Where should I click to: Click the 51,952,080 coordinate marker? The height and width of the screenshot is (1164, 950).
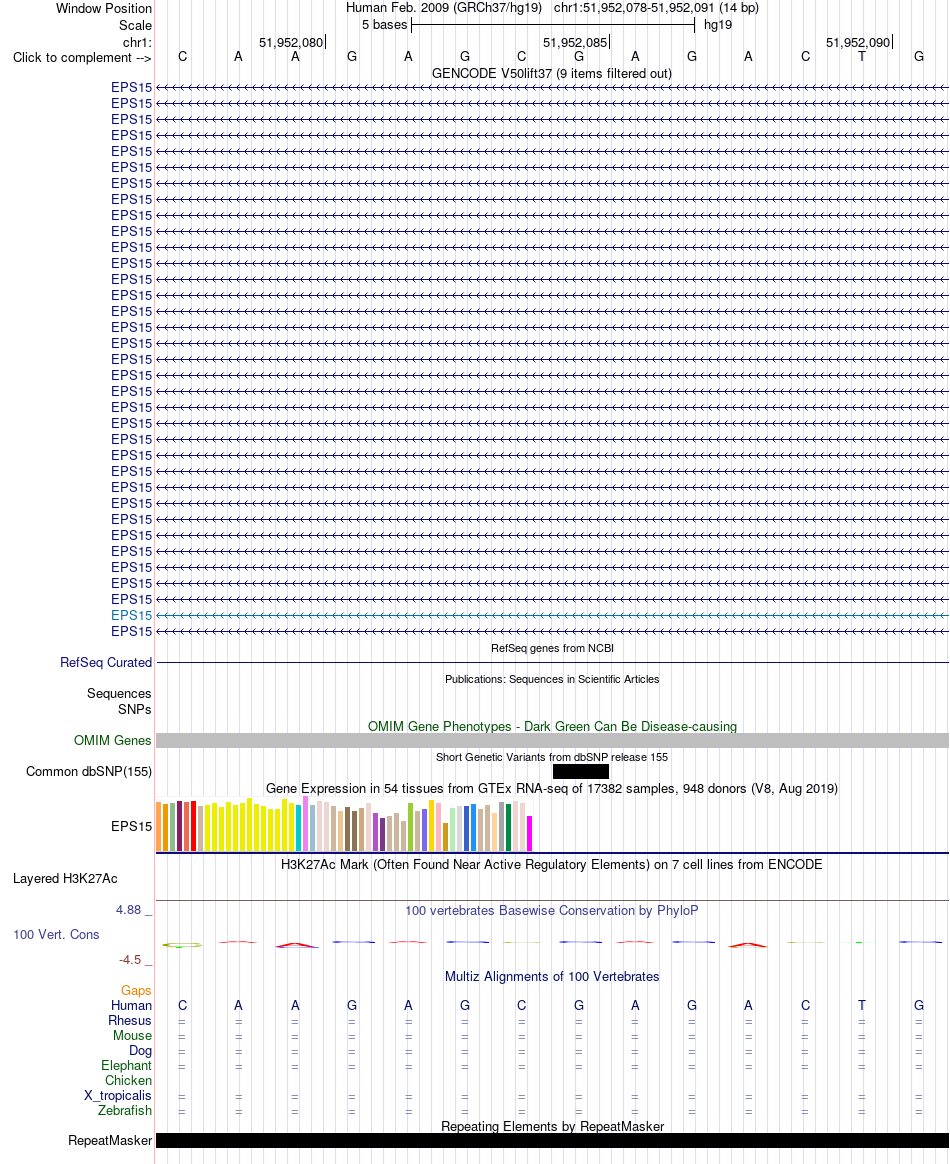pos(291,42)
